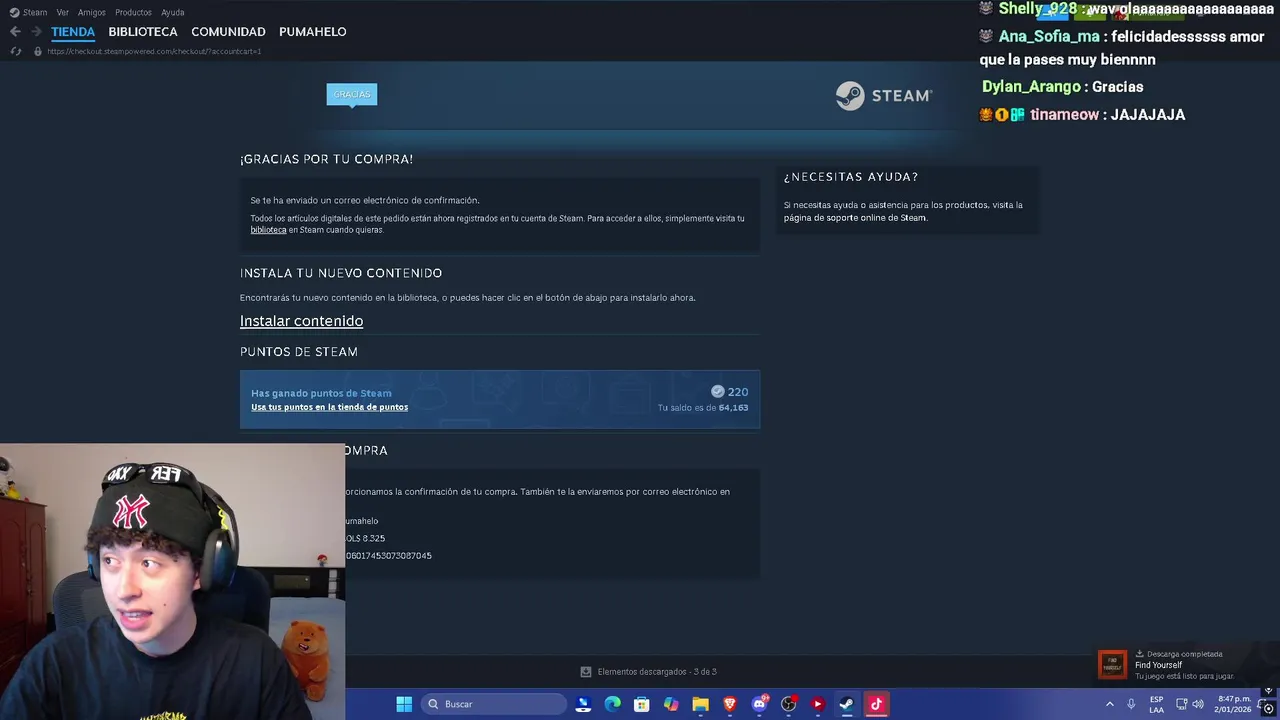The height and width of the screenshot is (720, 1280).
Task: Open the volume icon in the system tray
Action: (x=1198, y=704)
